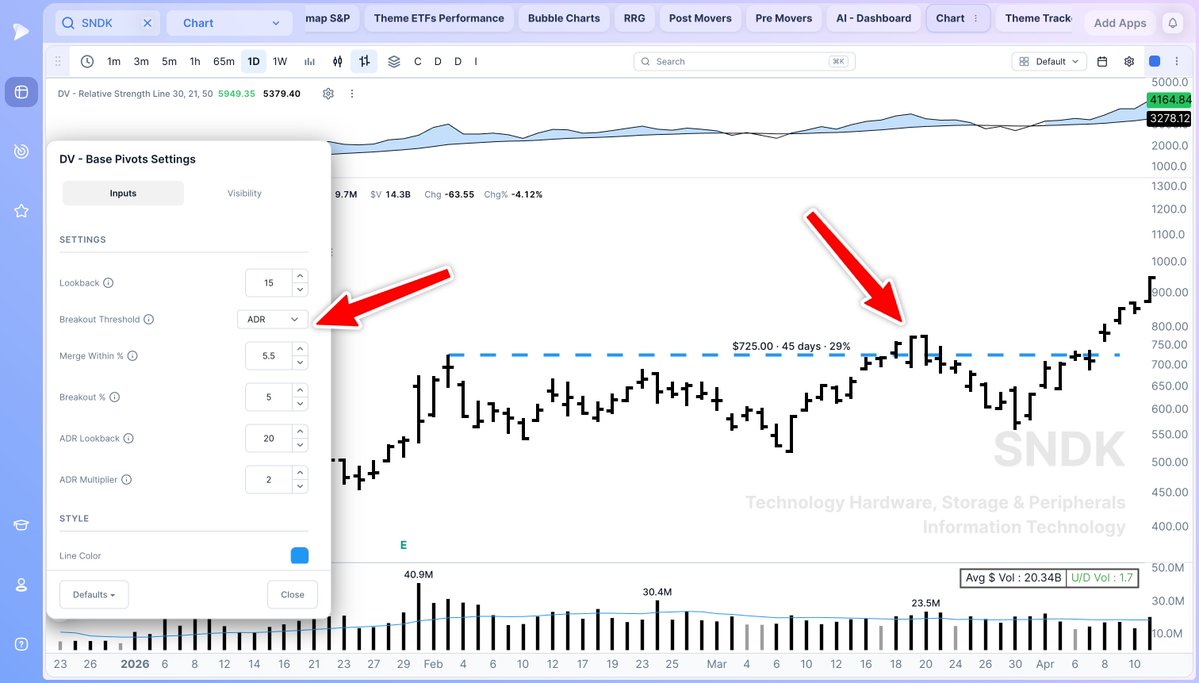Viewport: 1199px width, 683px height.
Task: Select the OHLC bar chart-type icon
Action: 365,61
